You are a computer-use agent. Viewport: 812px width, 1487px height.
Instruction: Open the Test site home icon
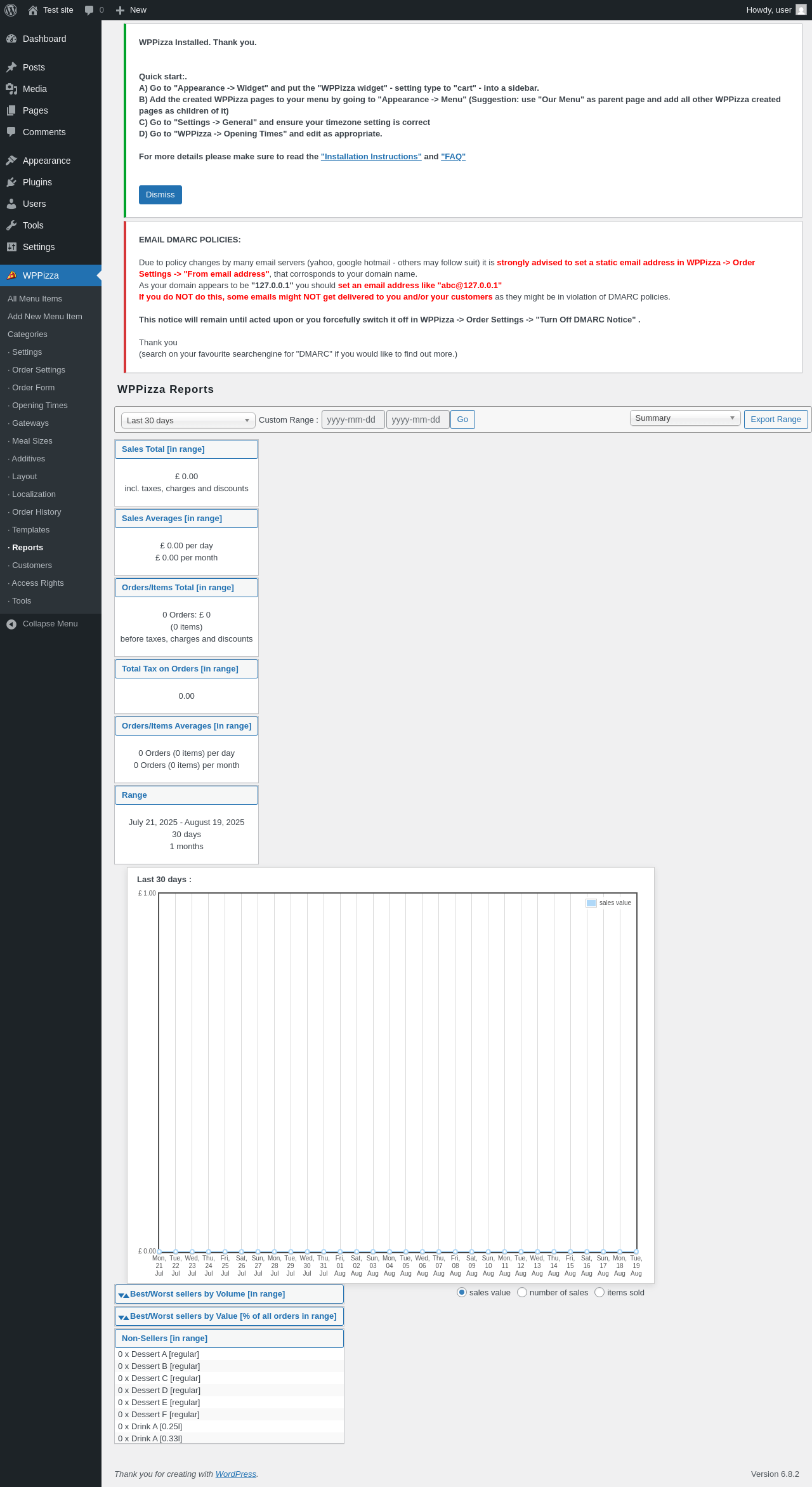click(33, 10)
